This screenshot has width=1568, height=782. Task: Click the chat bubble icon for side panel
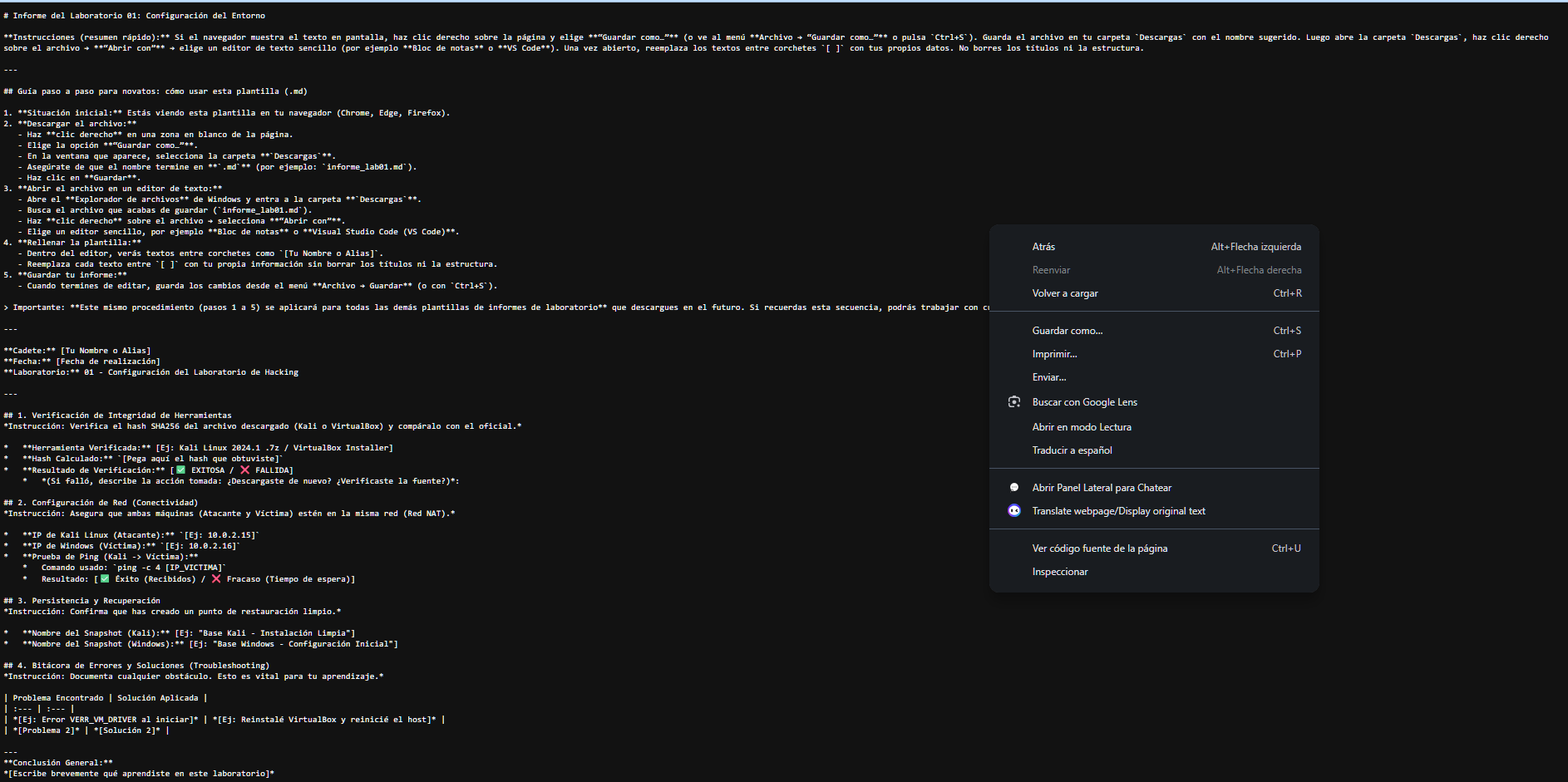coord(1014,488)
